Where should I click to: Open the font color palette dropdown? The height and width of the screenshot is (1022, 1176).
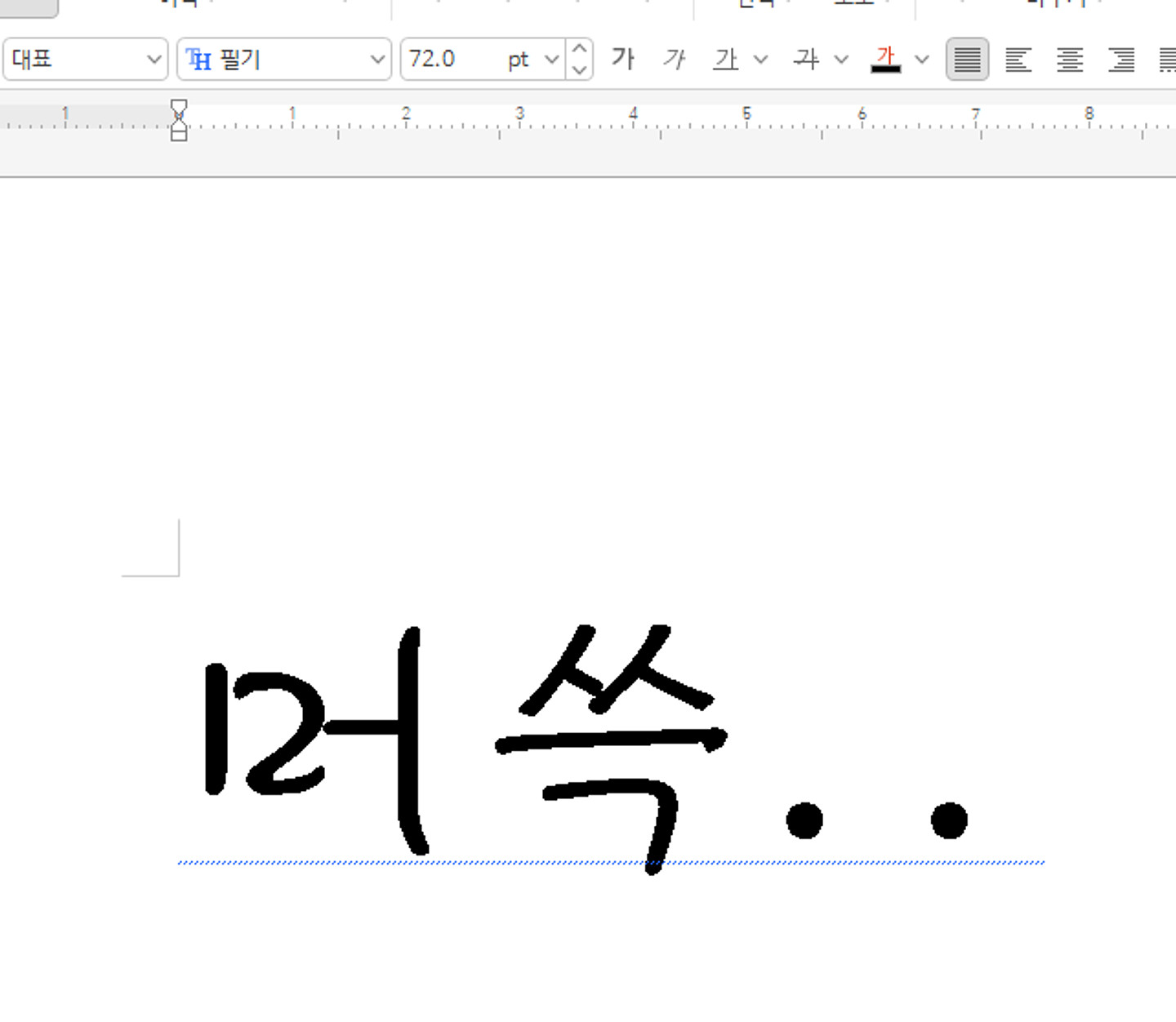point(922,59)
